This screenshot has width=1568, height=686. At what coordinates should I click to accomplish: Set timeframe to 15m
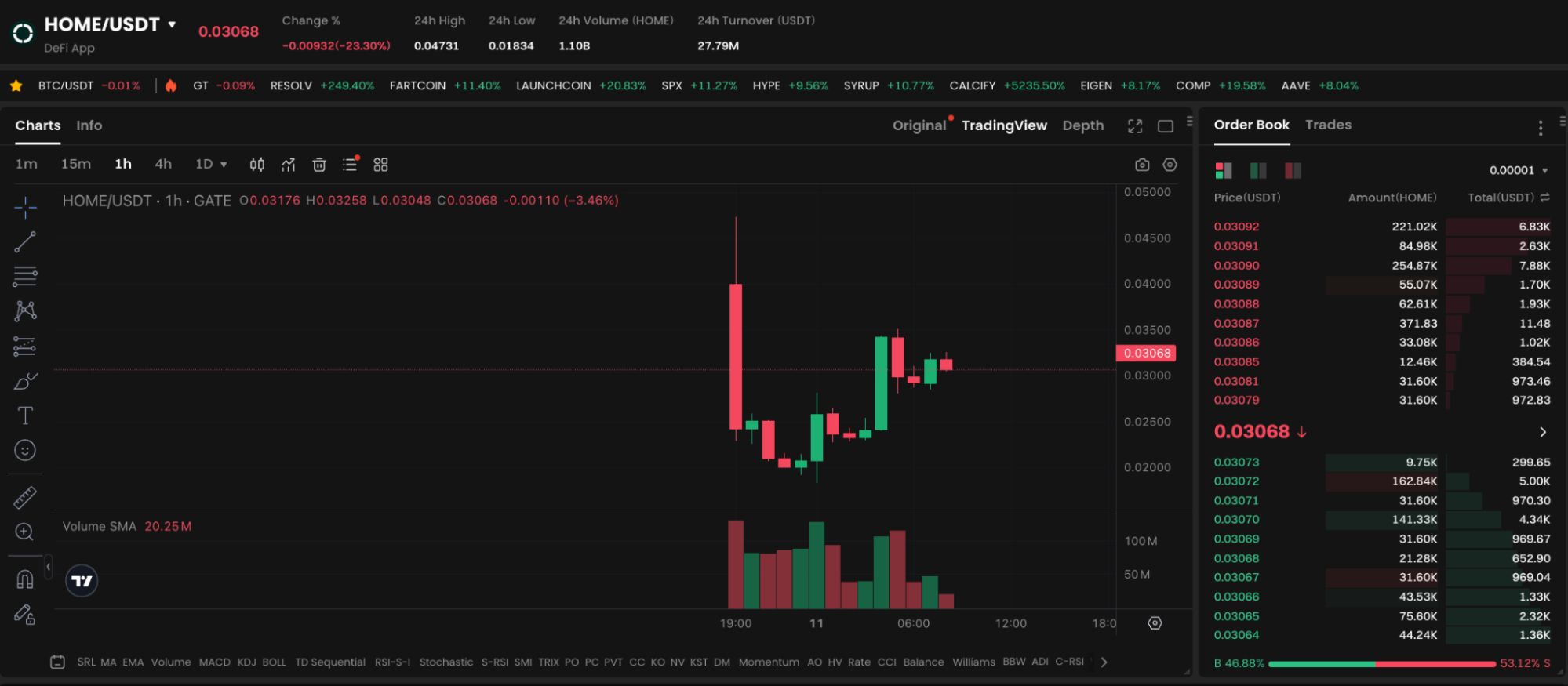76,165
